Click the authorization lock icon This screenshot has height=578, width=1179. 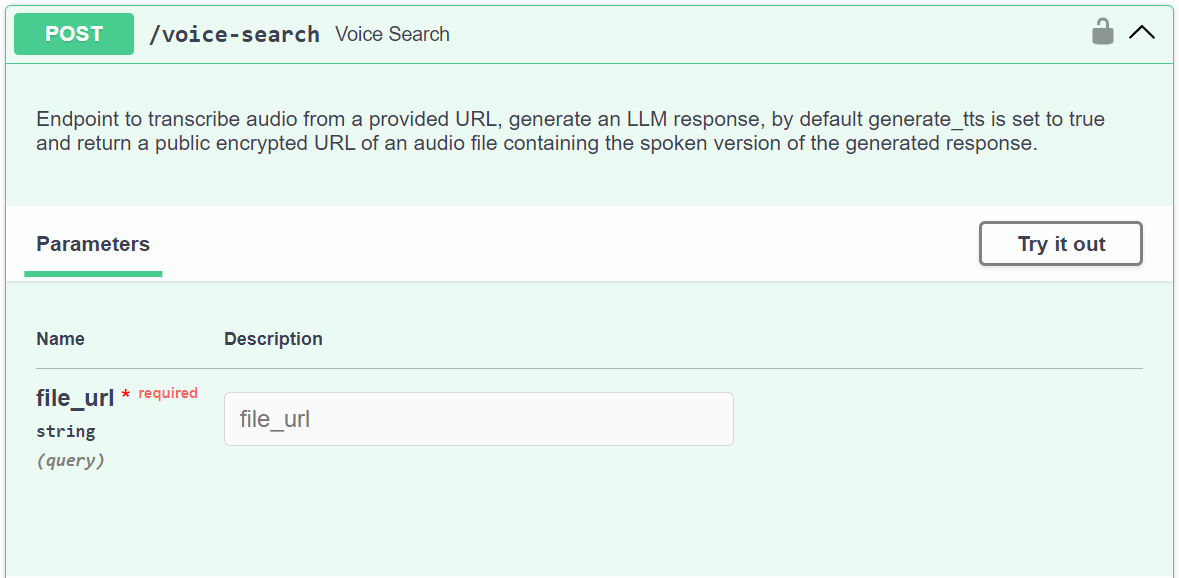[x=1102, y=32]
